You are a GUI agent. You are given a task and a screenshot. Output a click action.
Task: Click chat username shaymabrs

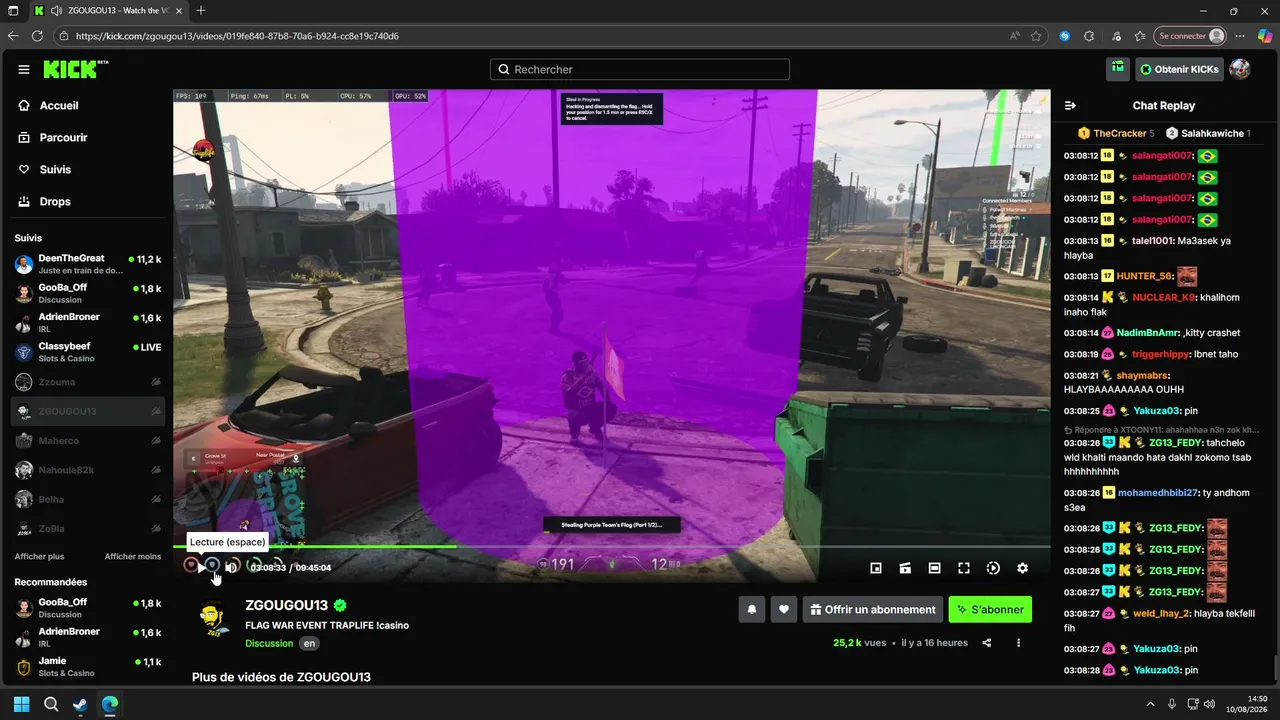click(1142, 376)
